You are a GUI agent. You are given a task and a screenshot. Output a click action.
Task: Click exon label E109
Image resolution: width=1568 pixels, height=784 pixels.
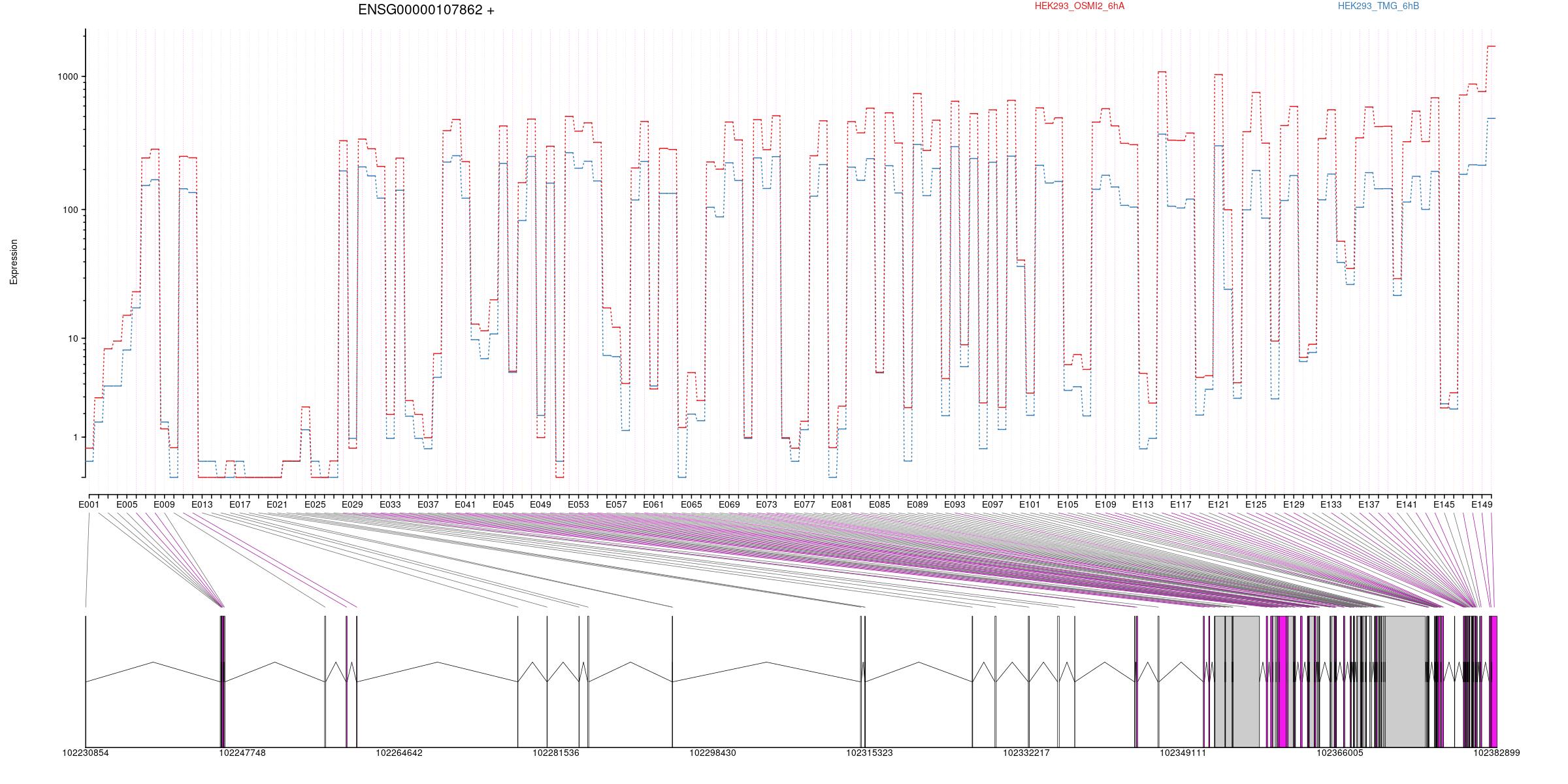click(x=1105, y=505)
